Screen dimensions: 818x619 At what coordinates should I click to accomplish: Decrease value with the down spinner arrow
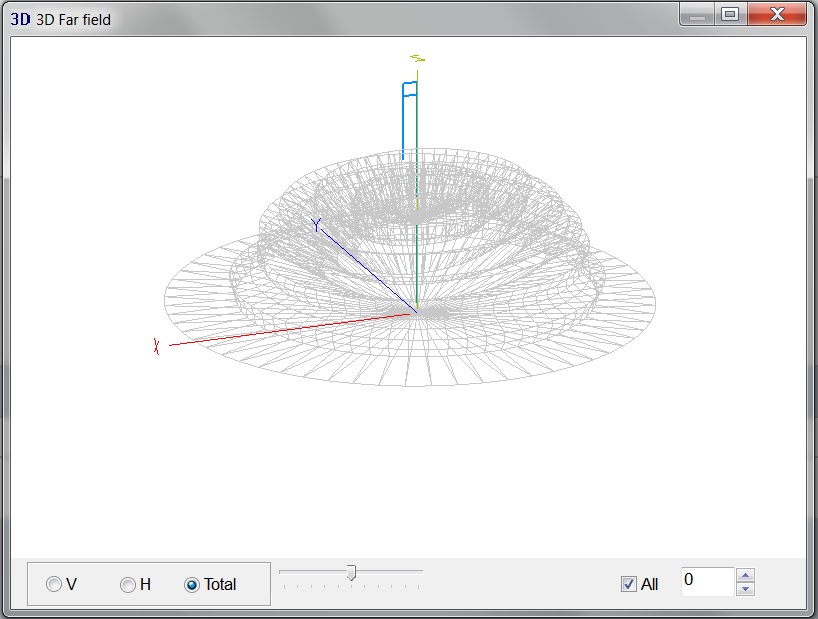click(745, 589)
